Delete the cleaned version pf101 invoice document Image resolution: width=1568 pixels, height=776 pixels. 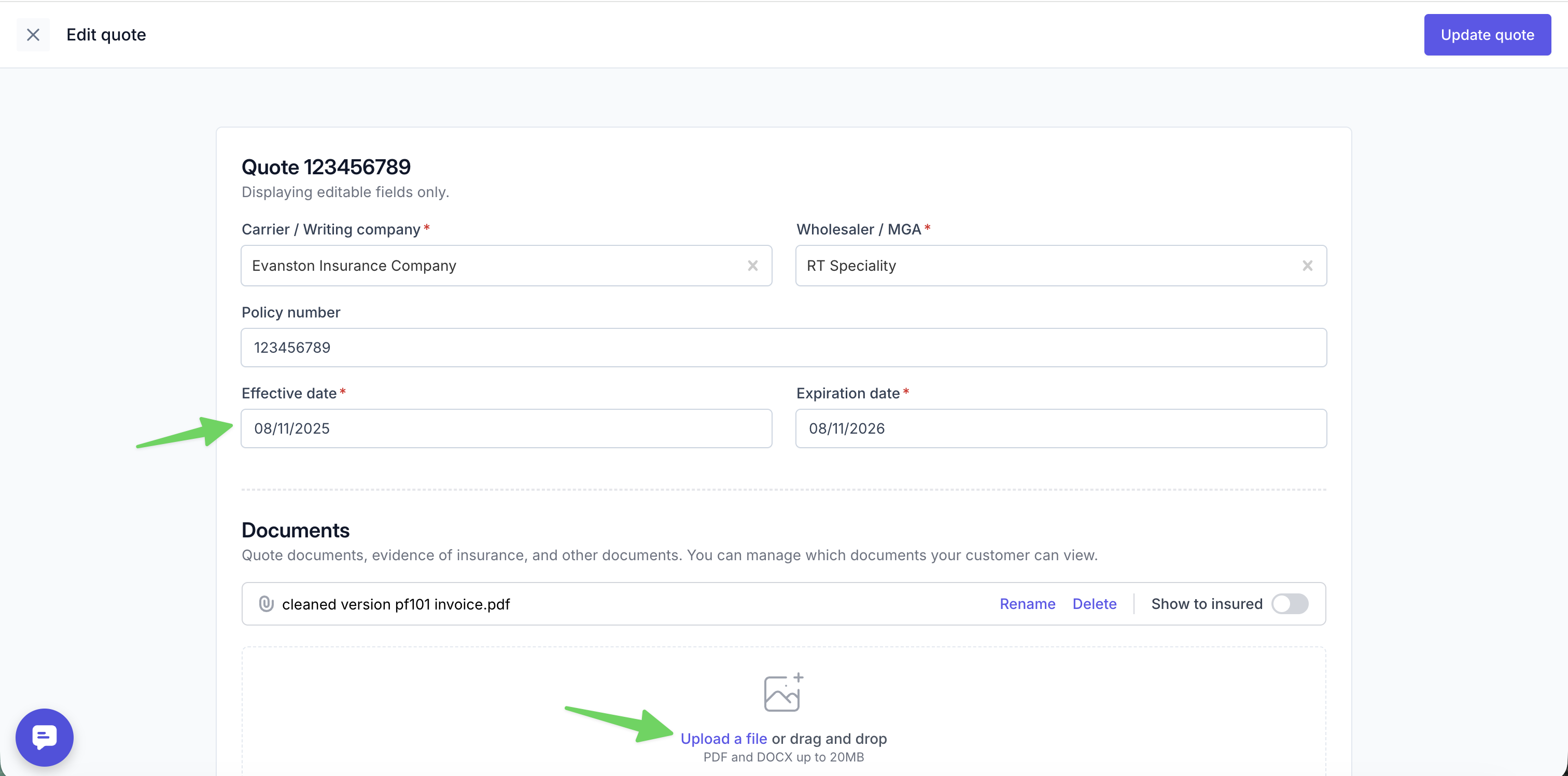(1094, 604)
